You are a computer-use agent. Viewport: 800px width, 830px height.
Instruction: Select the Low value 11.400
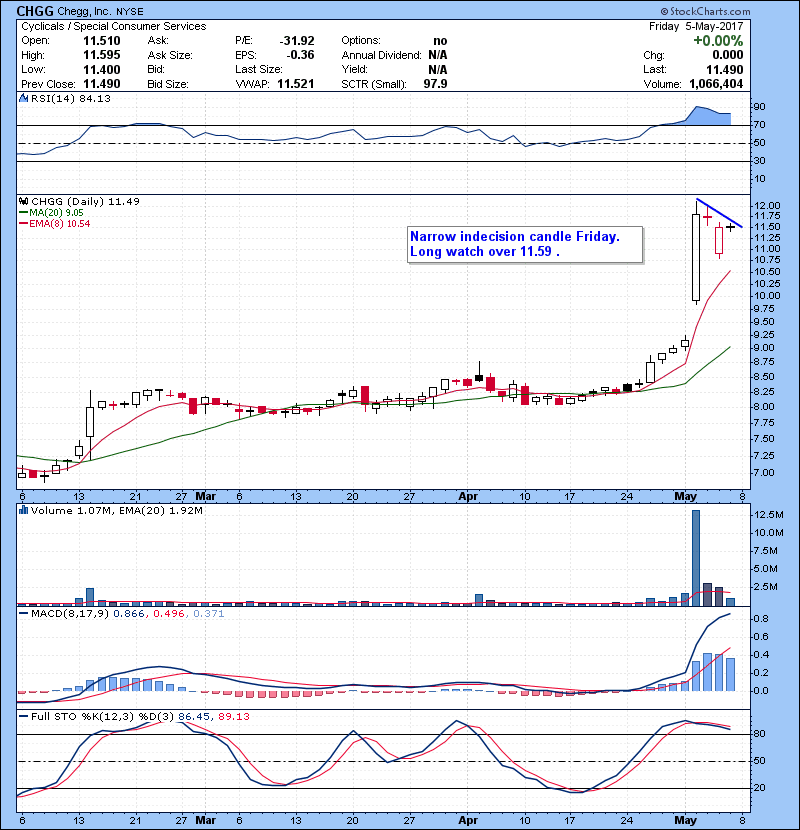pyautogui.click(x=102, y=69)
